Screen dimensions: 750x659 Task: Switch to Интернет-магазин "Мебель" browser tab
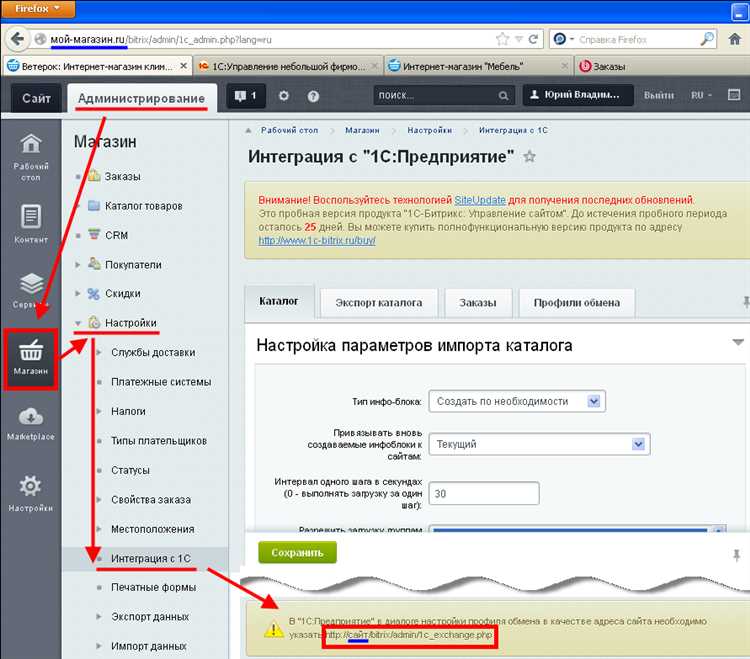click(x=478, y=66)
